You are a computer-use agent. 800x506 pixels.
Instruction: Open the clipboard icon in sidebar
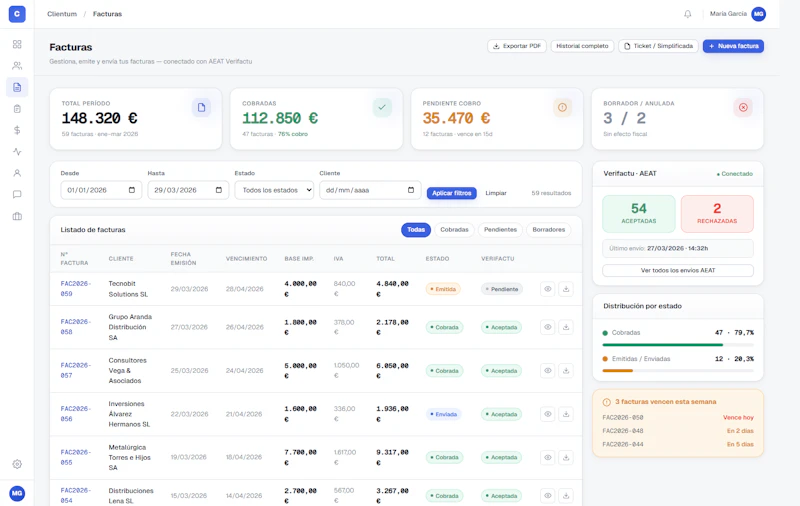pyautogui.click(x=17, y=109)
